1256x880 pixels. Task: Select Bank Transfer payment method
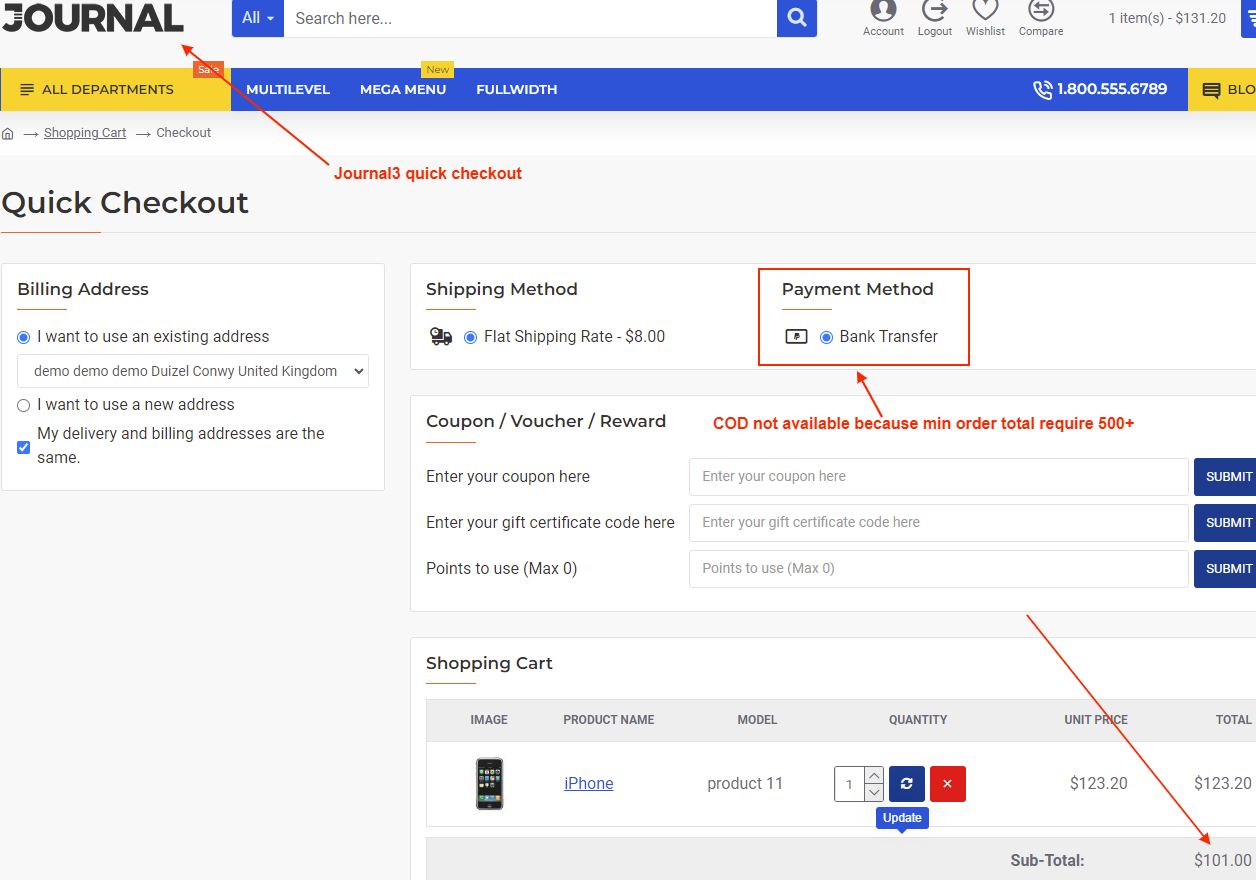pos(826,337)
